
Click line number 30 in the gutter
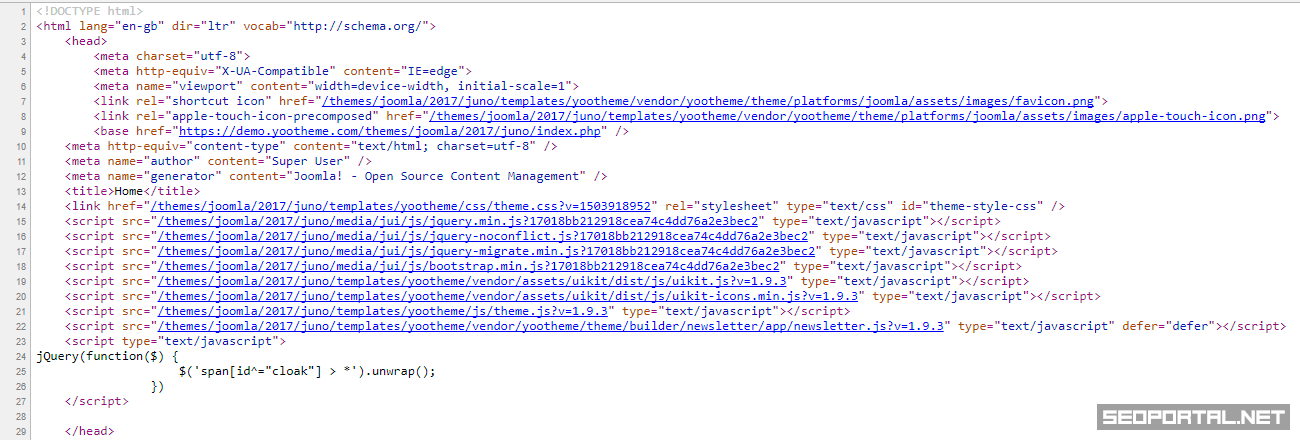[x=21, y=431]
